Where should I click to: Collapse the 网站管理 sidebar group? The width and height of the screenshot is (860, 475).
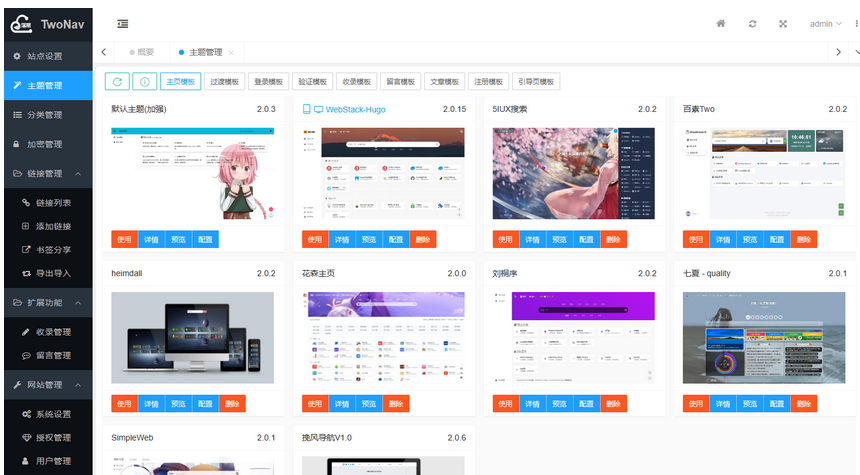tap(48, 385)
